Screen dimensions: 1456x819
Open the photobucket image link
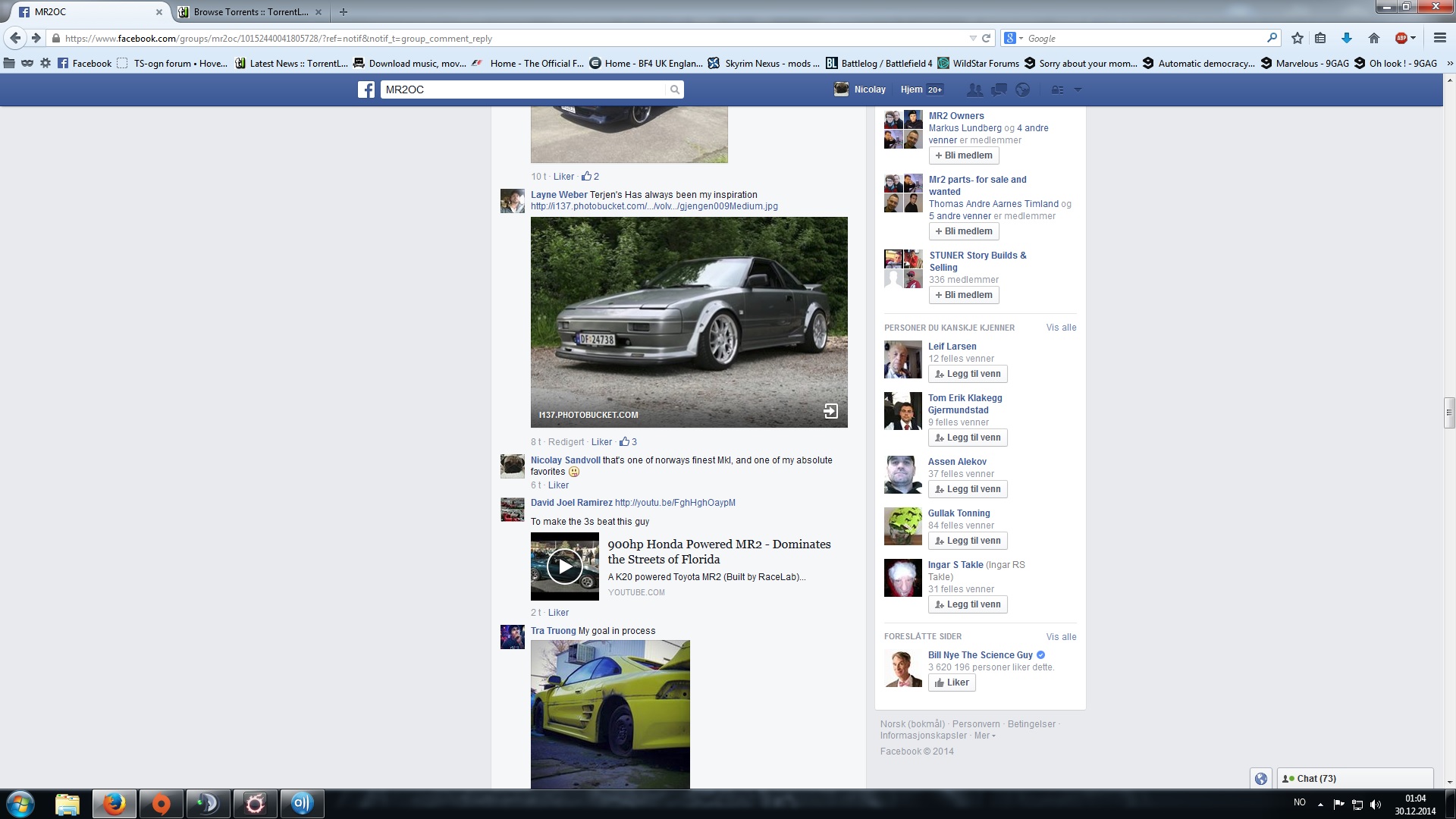654,206
